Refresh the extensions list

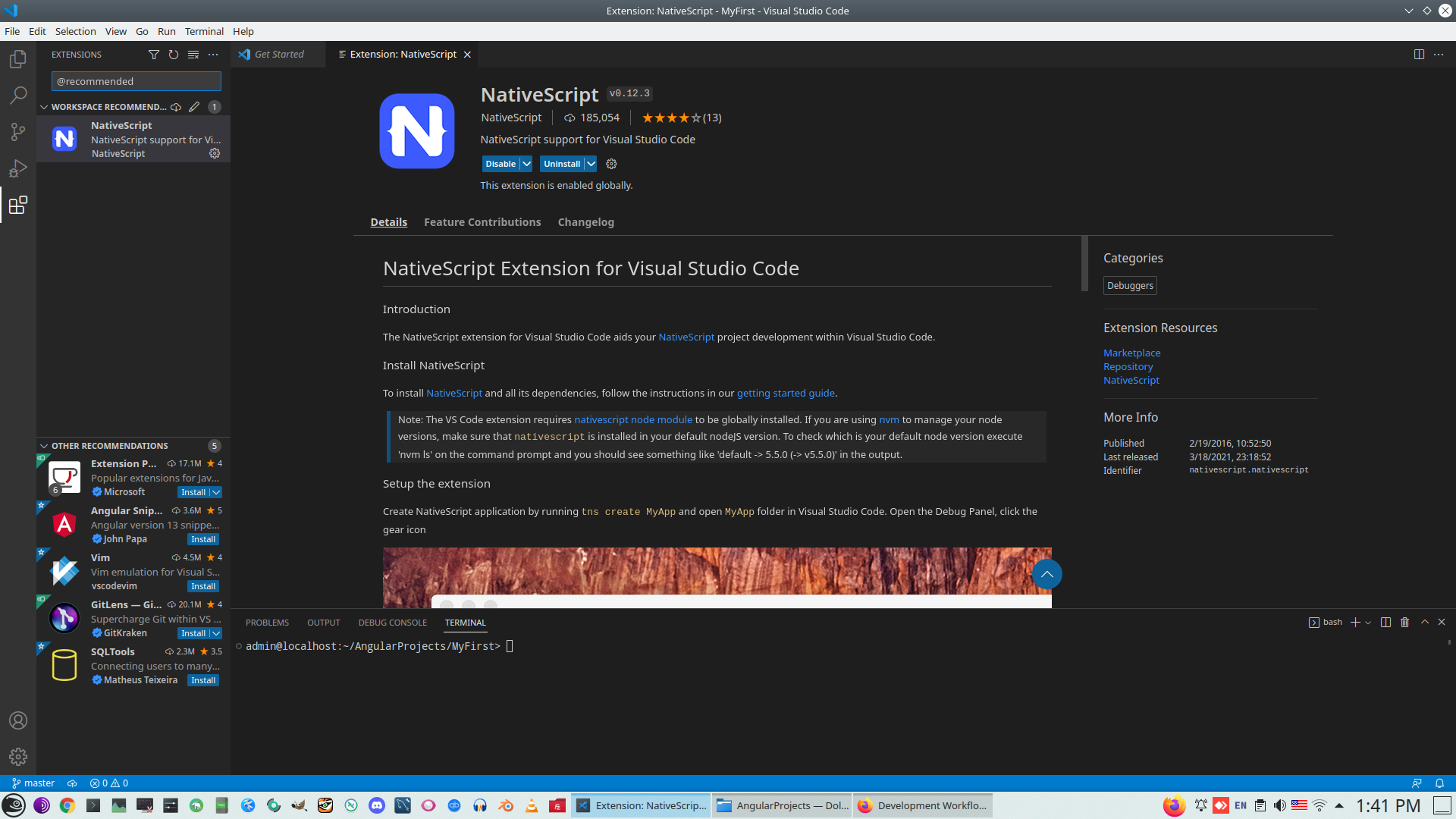[174, 55]
